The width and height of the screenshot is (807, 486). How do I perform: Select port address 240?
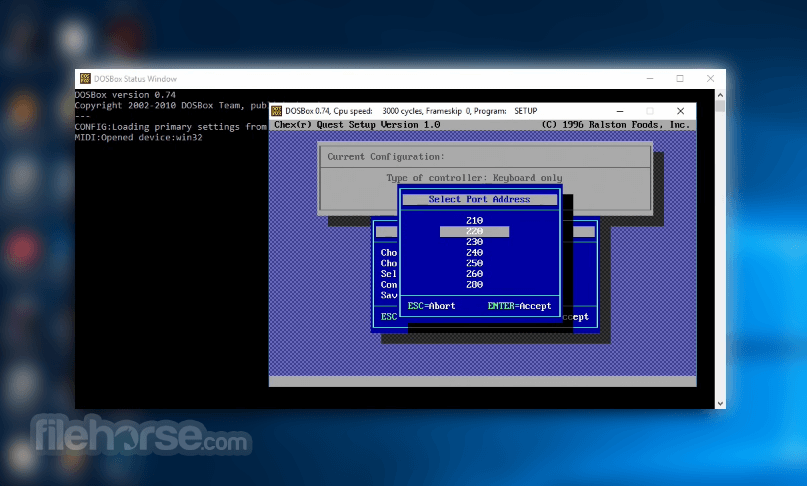(x=474, y=253)
